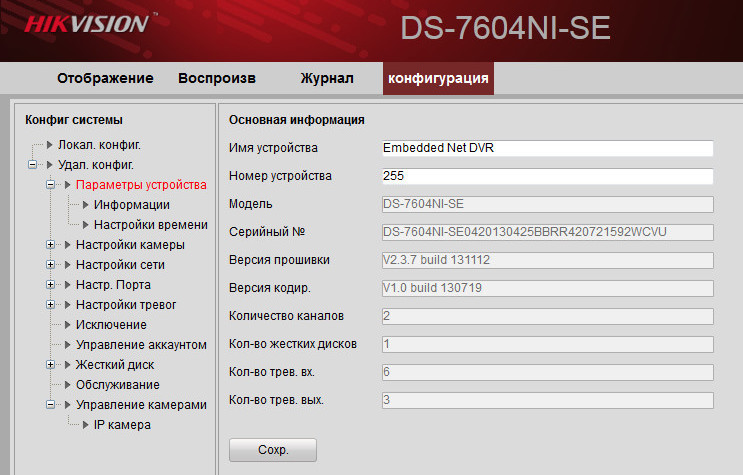Click the arrow icon beside Обслуживание
The image size is (743, 475).
(x=68, y=384)
